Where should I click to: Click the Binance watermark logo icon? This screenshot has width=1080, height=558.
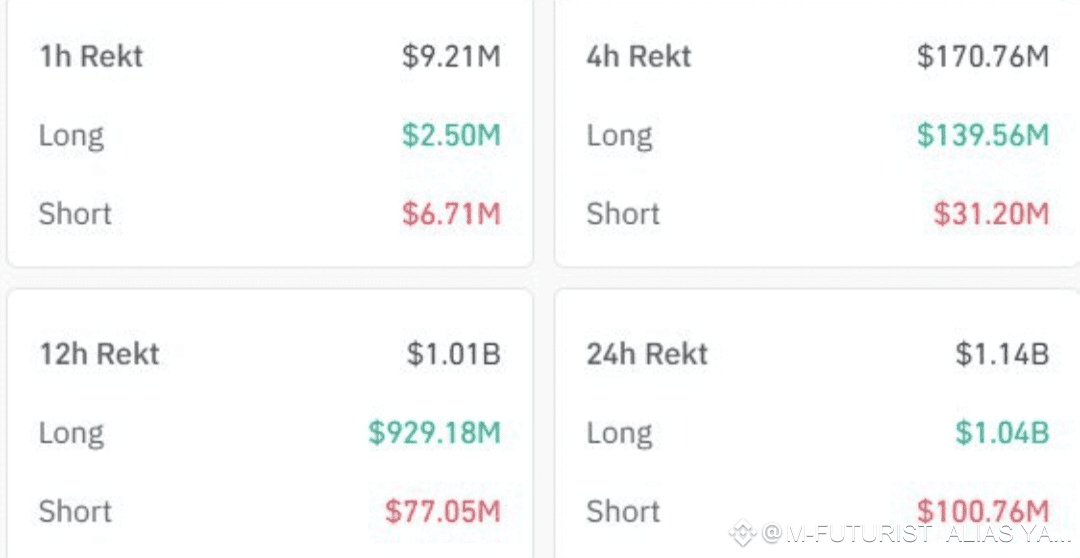742,533
